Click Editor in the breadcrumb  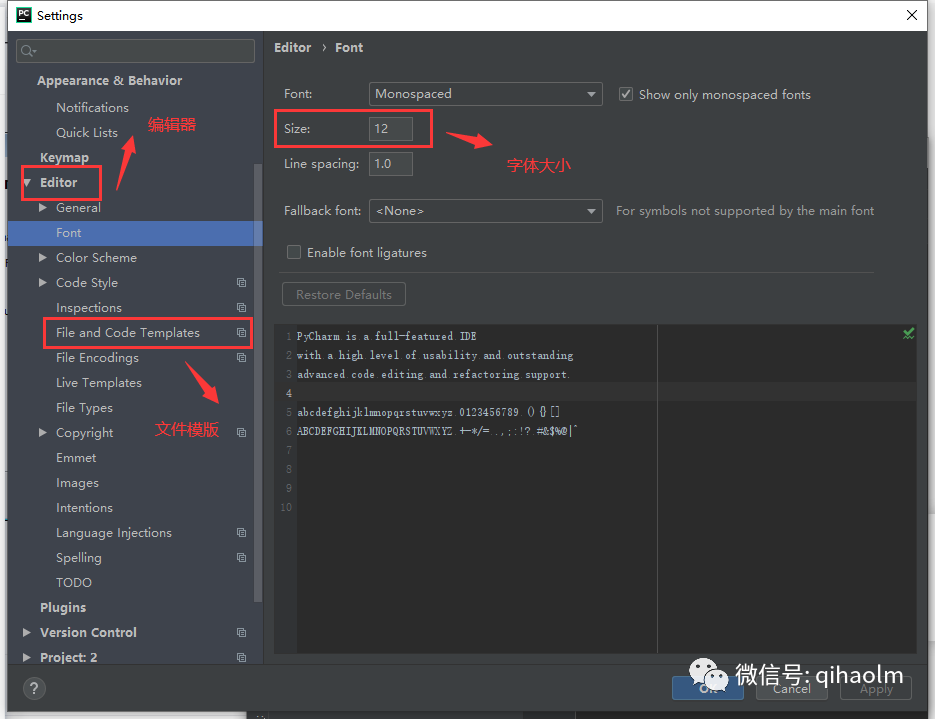pos(293,48)
